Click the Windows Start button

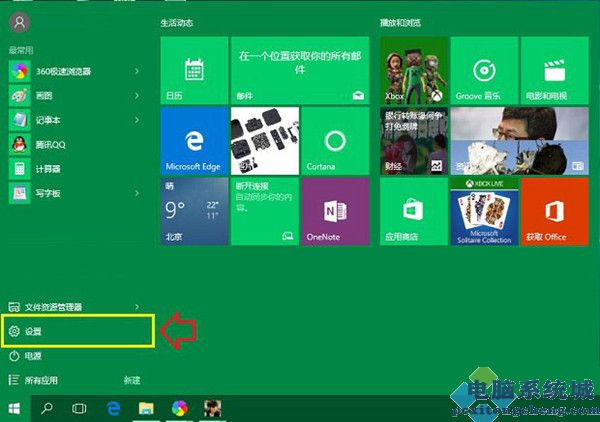pyautogui.click(x=15, y=409)
